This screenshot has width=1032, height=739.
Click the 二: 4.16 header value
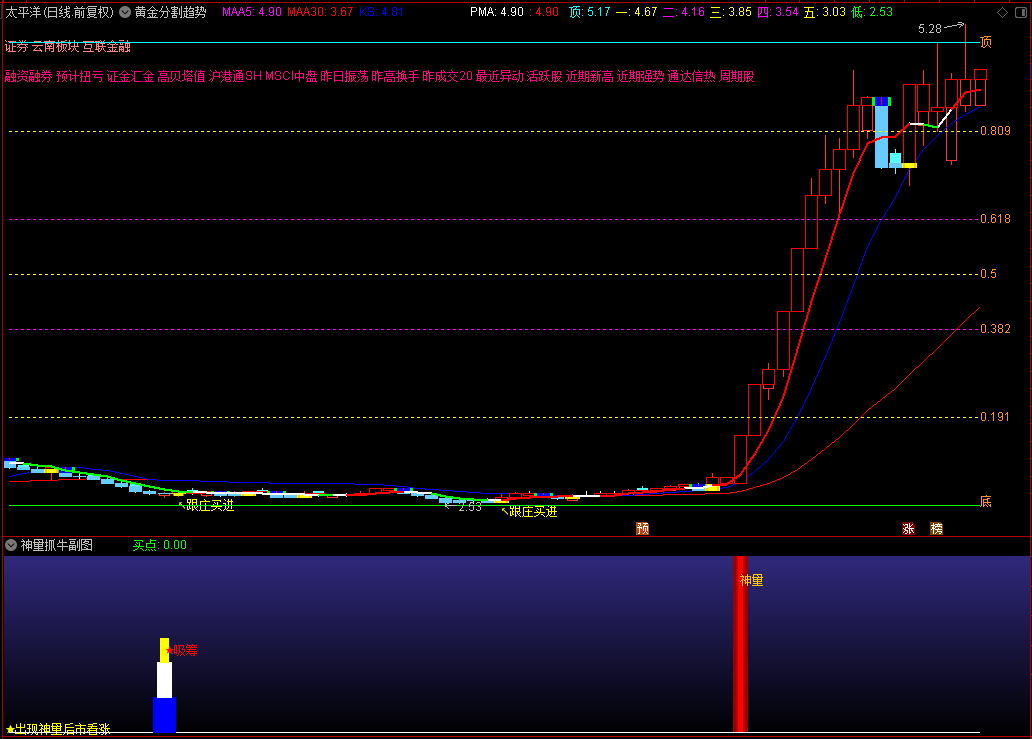click(684, 12)
